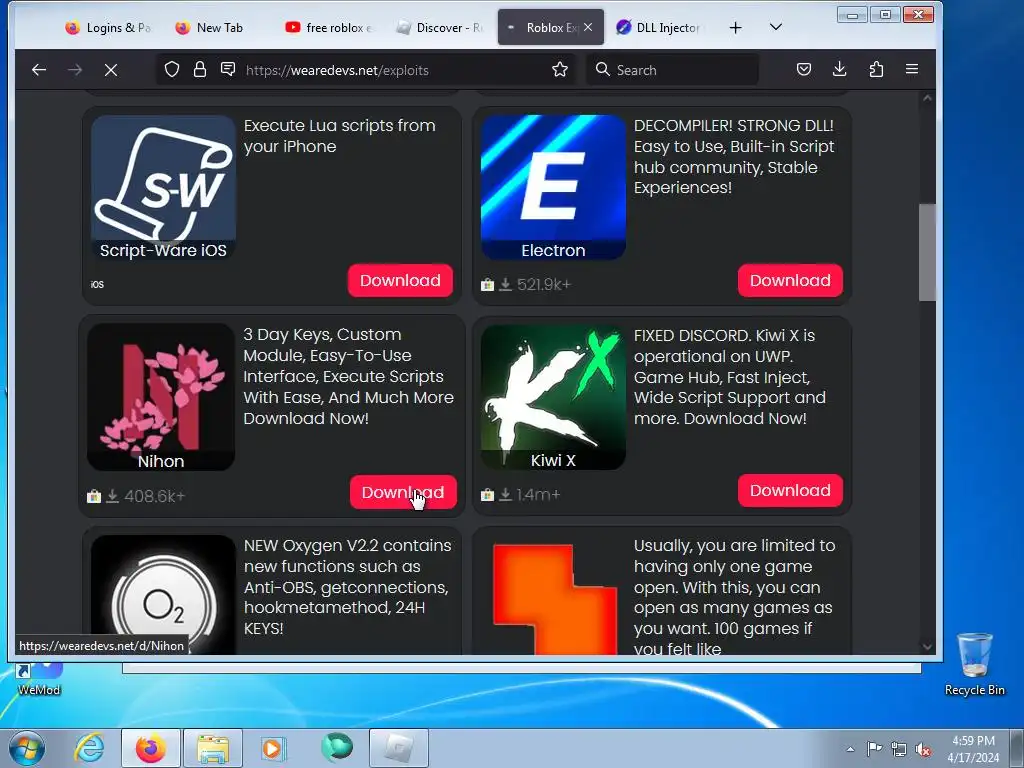Click the site security padlock icon

[200, 70]
